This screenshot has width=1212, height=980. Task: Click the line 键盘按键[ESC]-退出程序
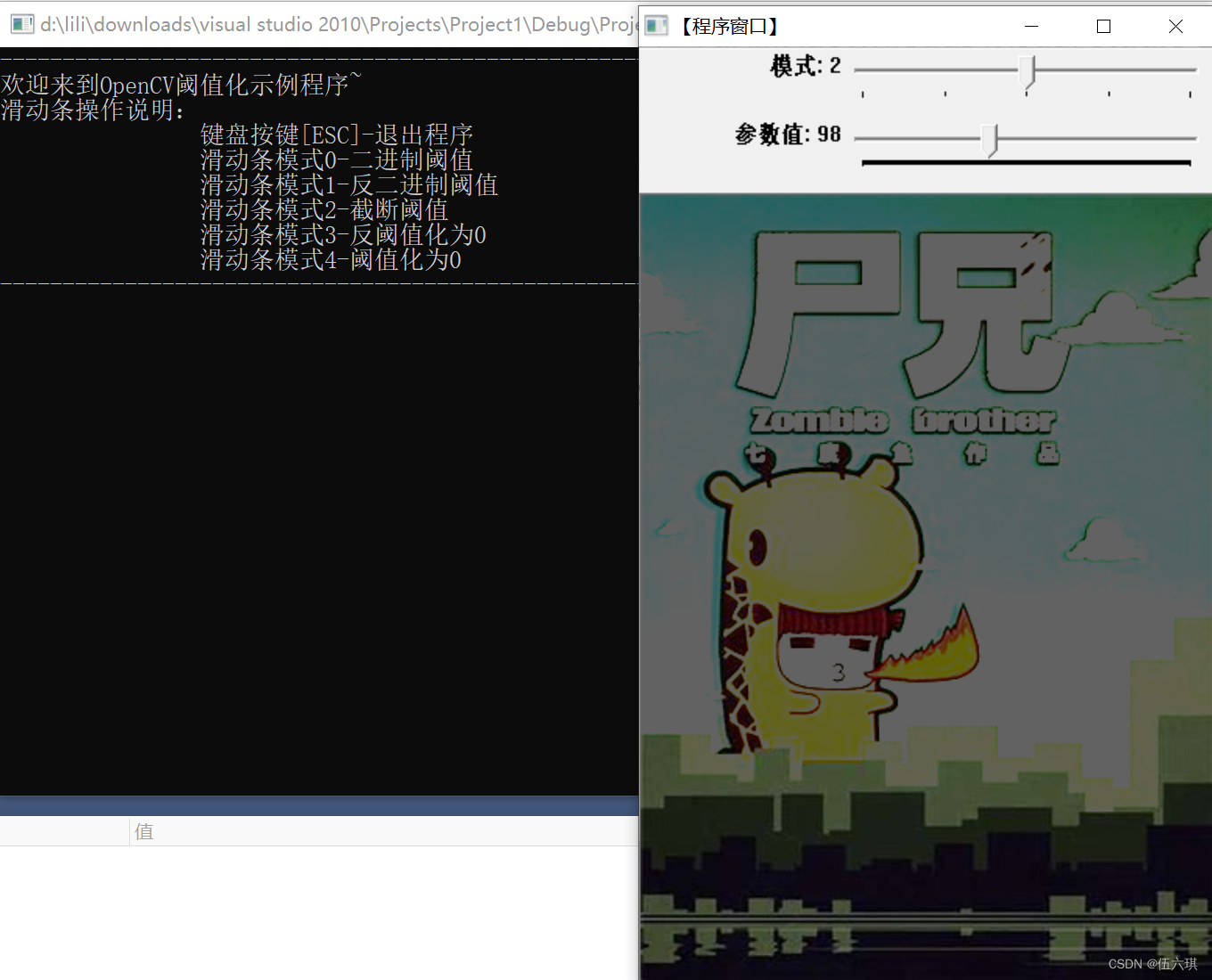coord(337,135)
